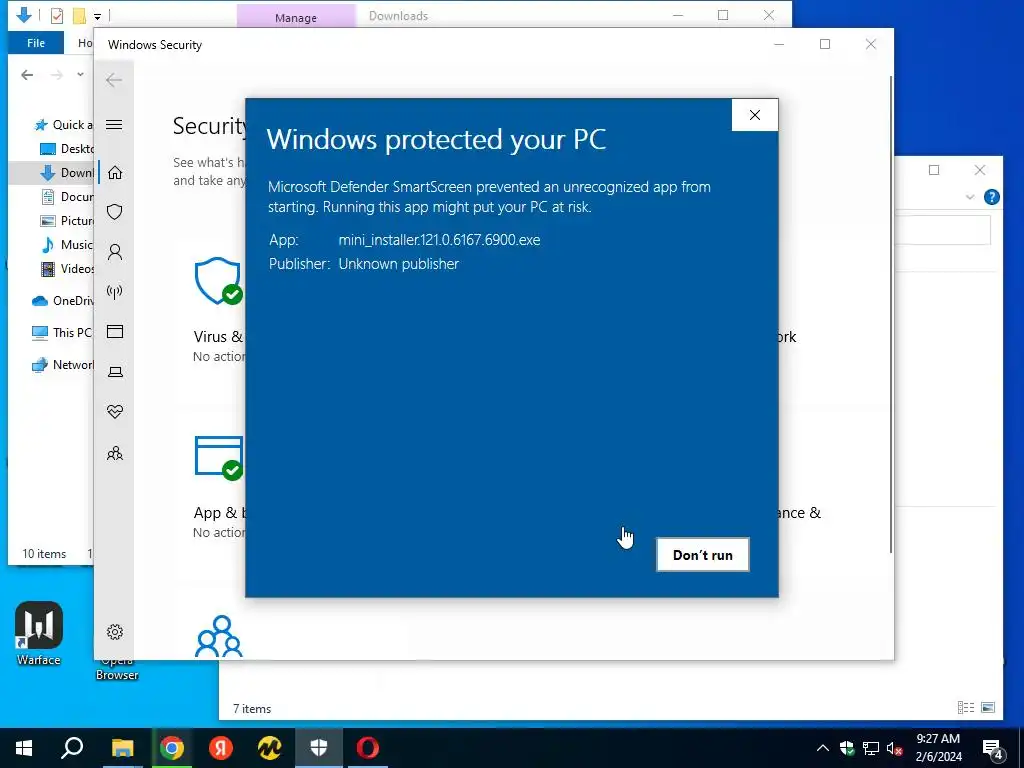
Task: Click the 'Unknown publisher' text
Action: point(398,264)
